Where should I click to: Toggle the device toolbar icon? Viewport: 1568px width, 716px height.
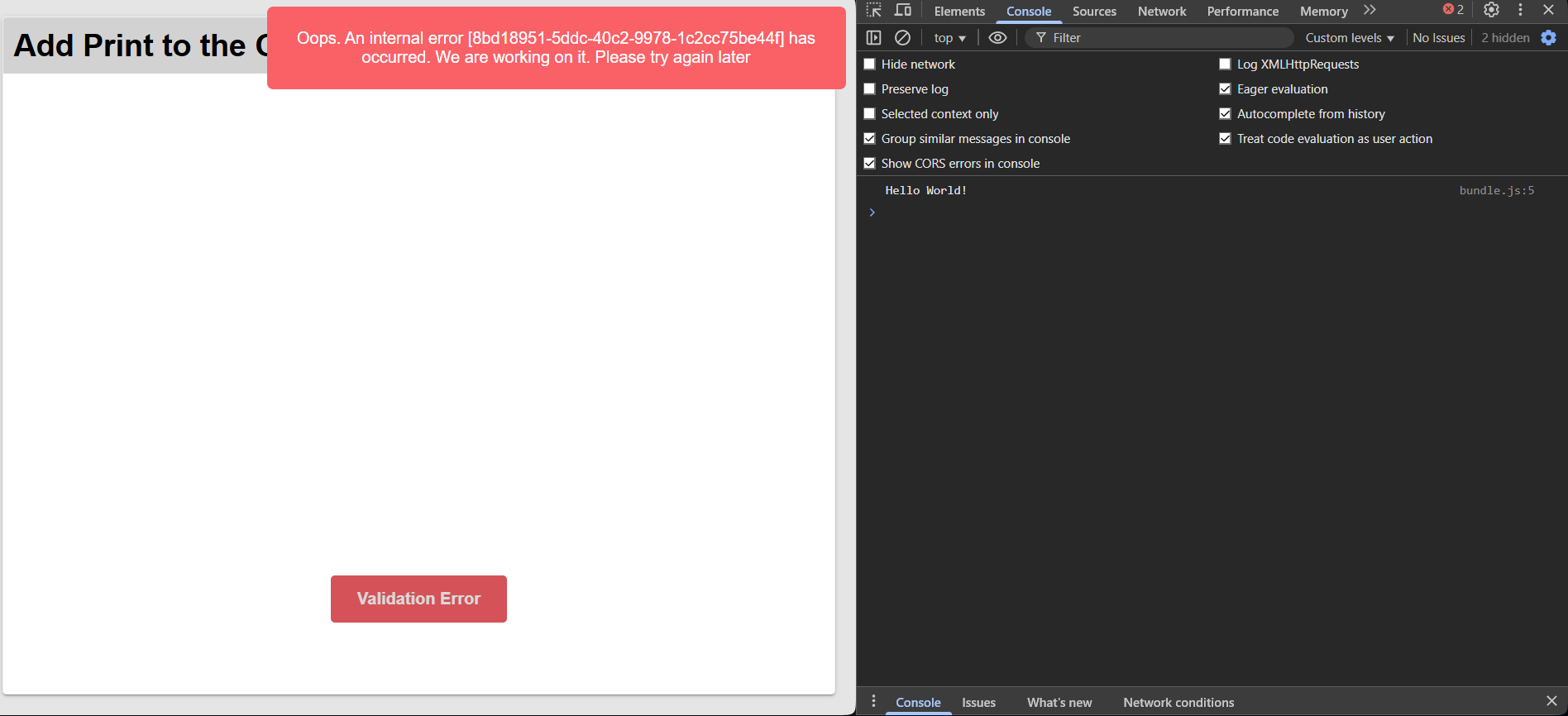tap(903, 11)
